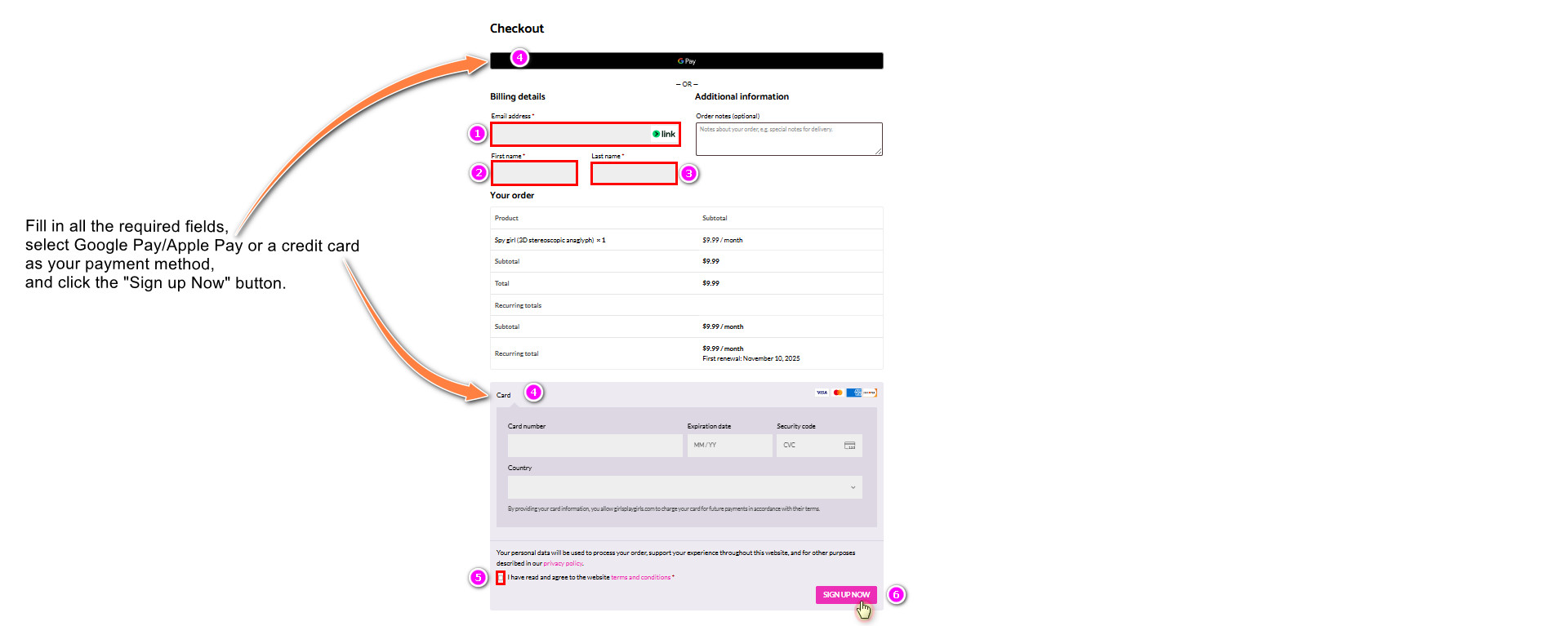Click the Mastercard logo
Viewport: 1568px width, 626px height.
click(838, 393)
